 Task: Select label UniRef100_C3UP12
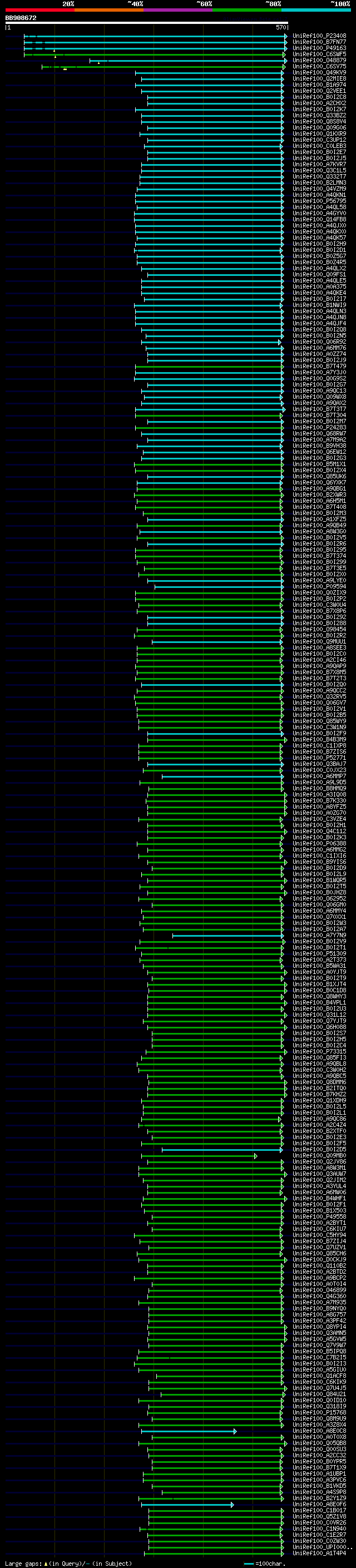coord(319,140)
